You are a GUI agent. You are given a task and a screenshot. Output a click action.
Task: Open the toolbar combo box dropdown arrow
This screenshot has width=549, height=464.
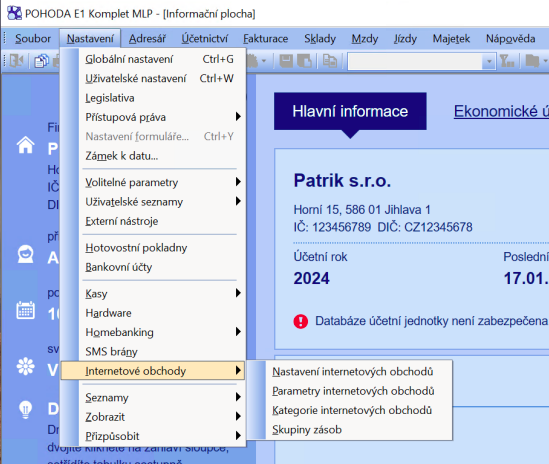489,62
